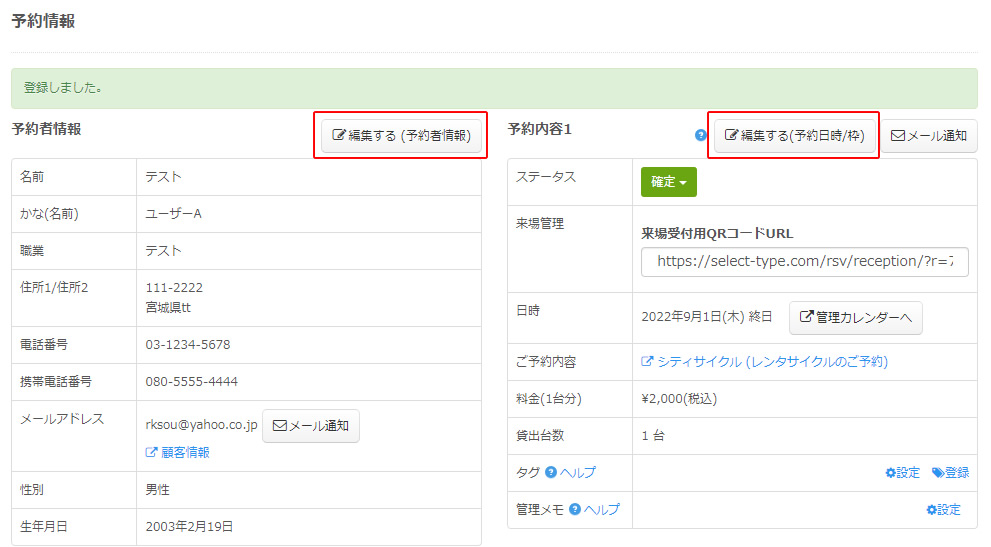Click the blue help icon beside 予約内容1
The height and width of the screenshot is (547, 991).
point(700,135)
